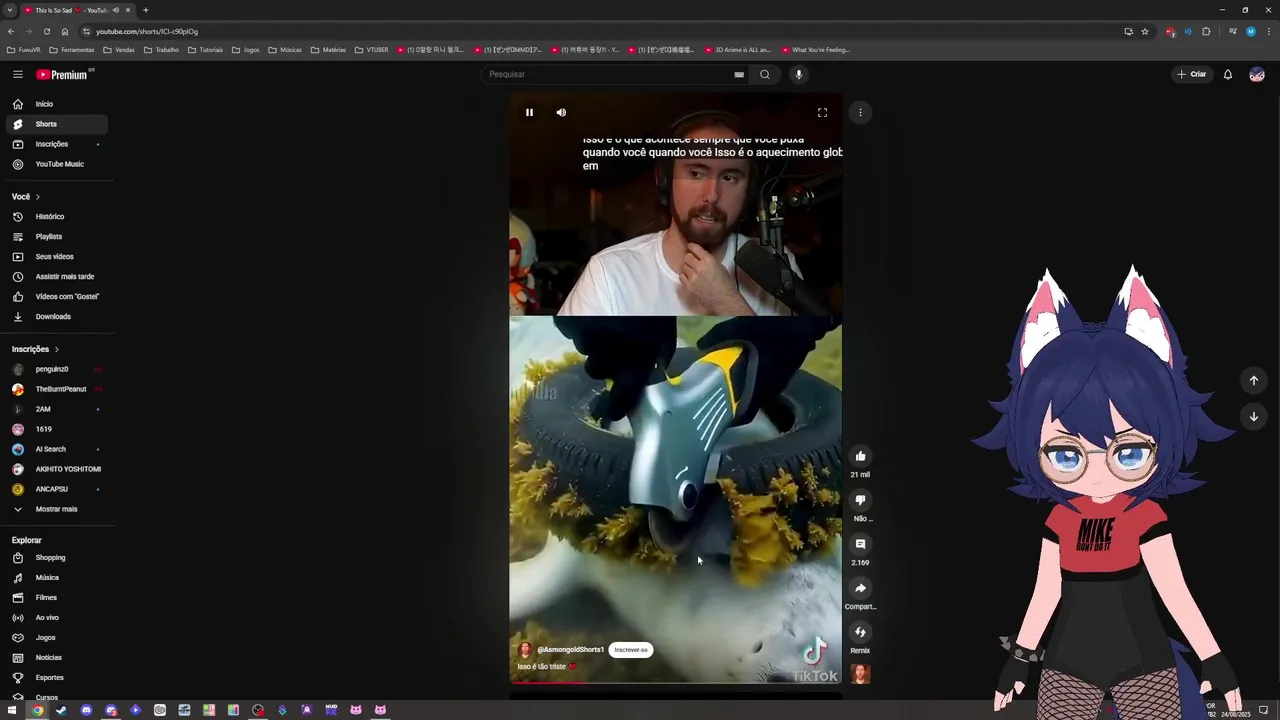This screenshot has height=720, width=1280.
Task: Select Shorts in the sidebar
Action: pos(56,124)
